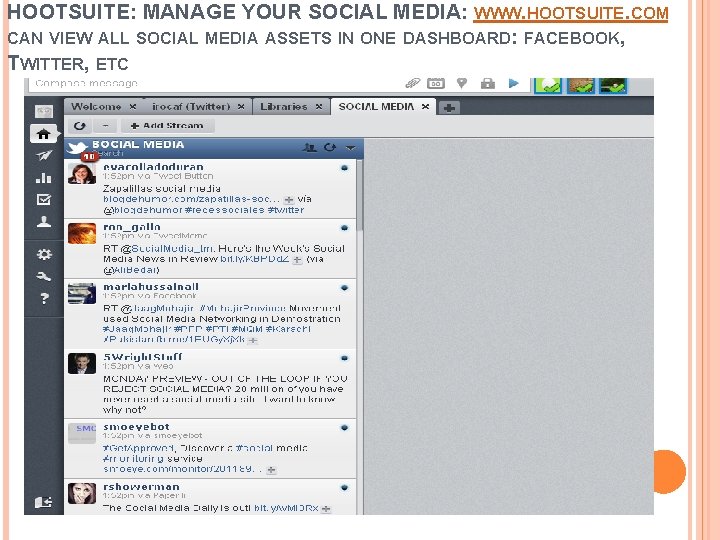Close the SOCIAL MEDIA tab
The image size is (720, 540).
[426, 107]
